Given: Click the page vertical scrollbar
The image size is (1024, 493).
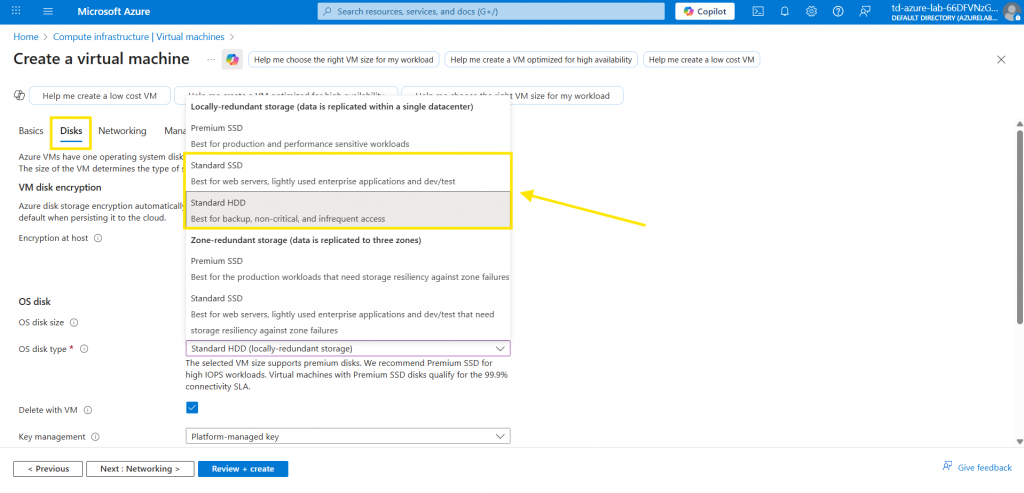Looking at the screenshot, I should pos(1019,226).
